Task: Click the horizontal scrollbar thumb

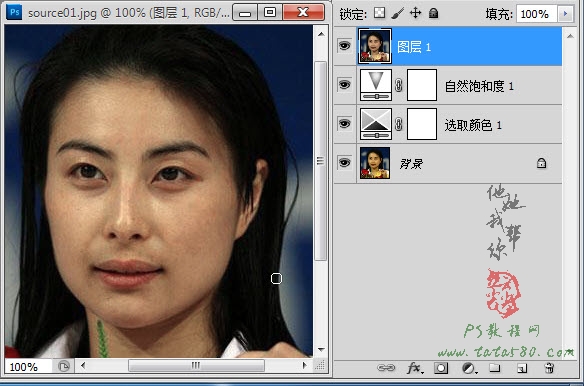Action: (x=197, y=366)
